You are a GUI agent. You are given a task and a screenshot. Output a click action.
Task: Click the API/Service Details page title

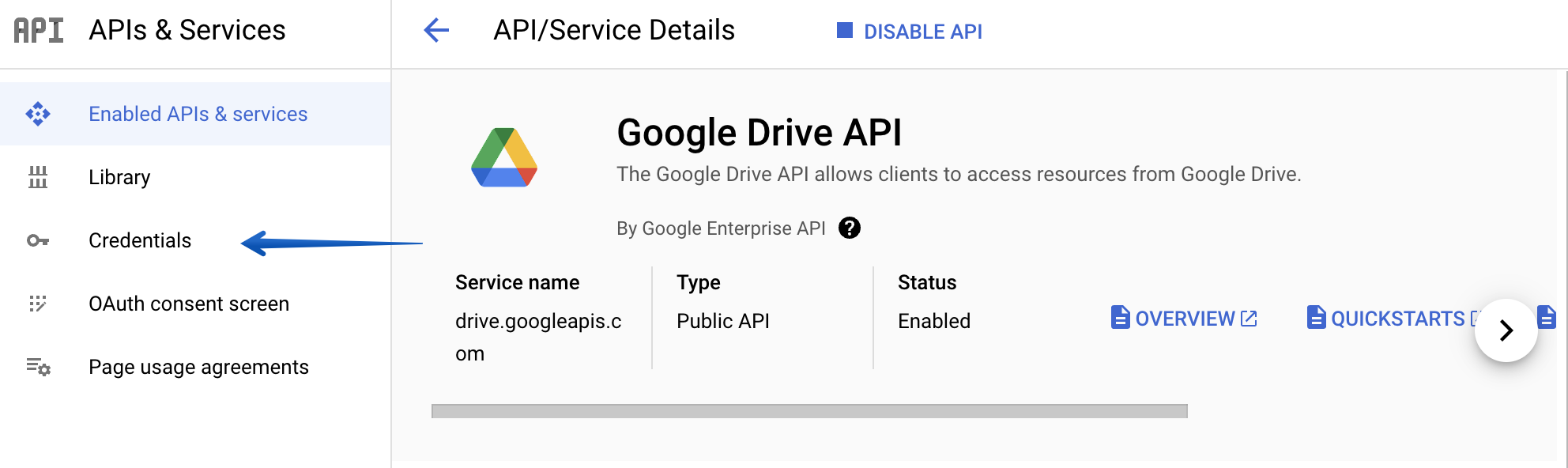coord(614,30)
